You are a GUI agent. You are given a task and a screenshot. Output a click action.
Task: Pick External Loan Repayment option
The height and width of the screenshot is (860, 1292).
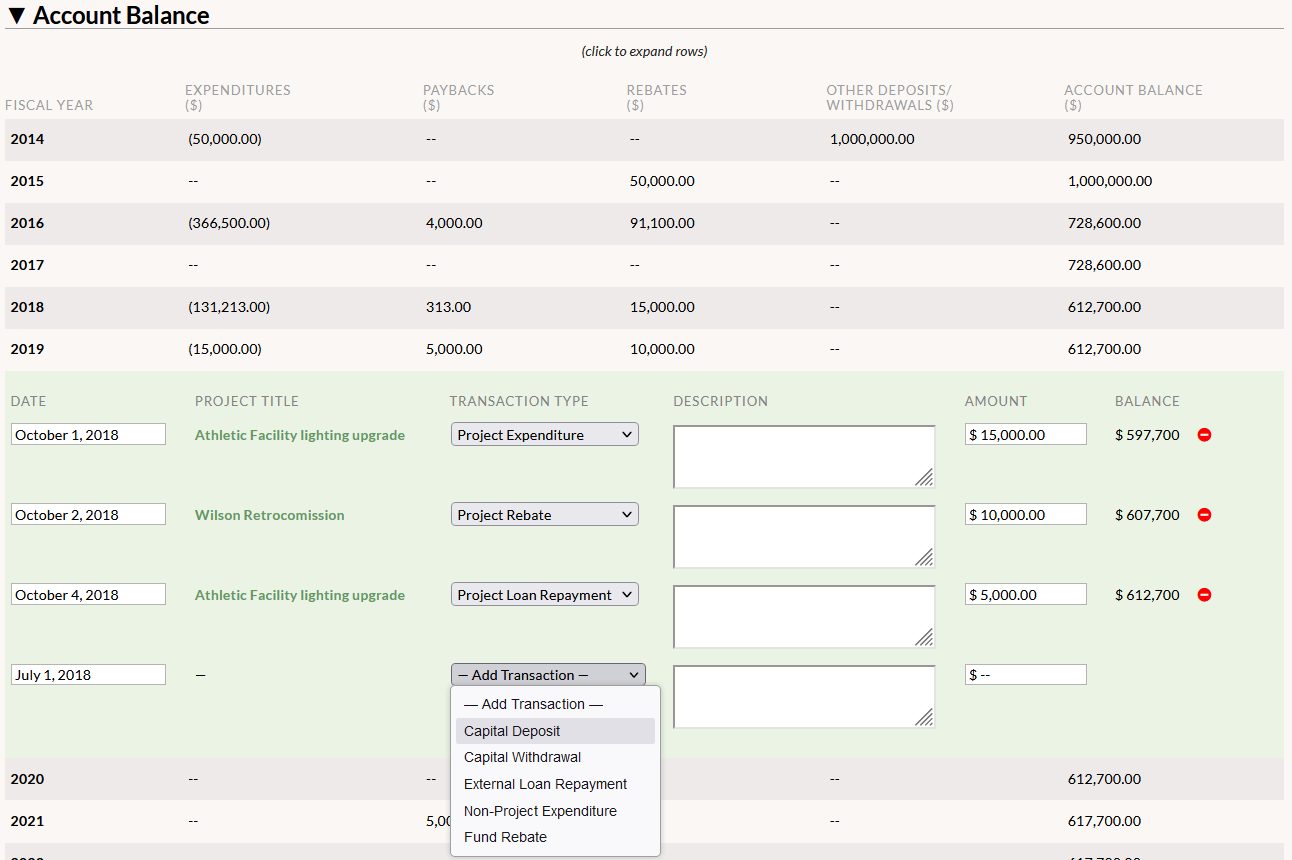point(555,784)
